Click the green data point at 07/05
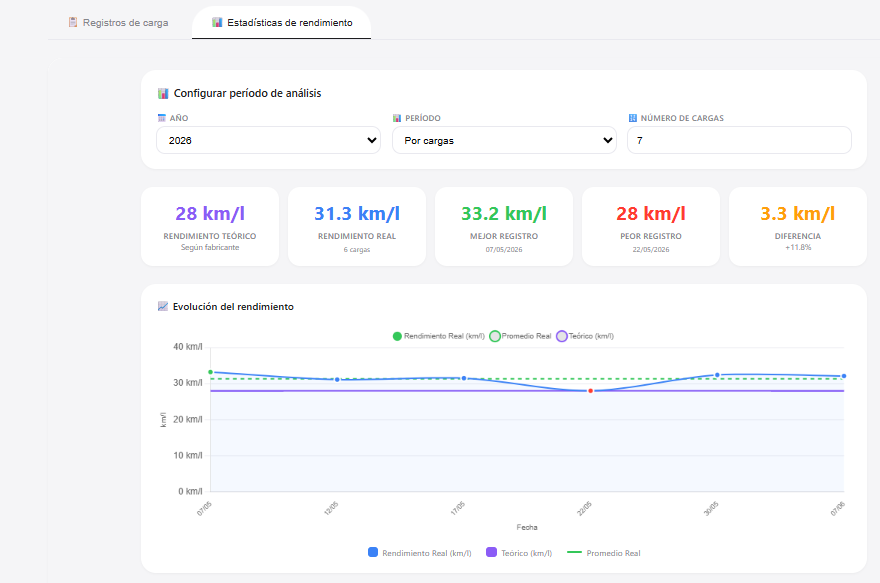 [210, 372]
